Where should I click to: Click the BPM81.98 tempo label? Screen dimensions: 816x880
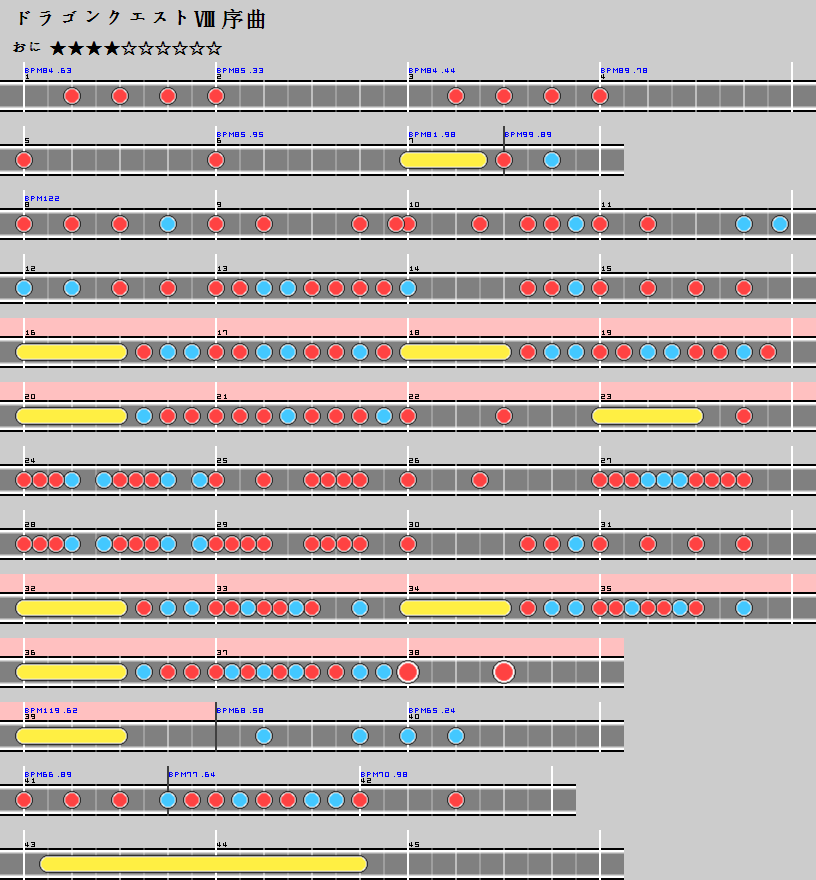click(x=432, y=134)
